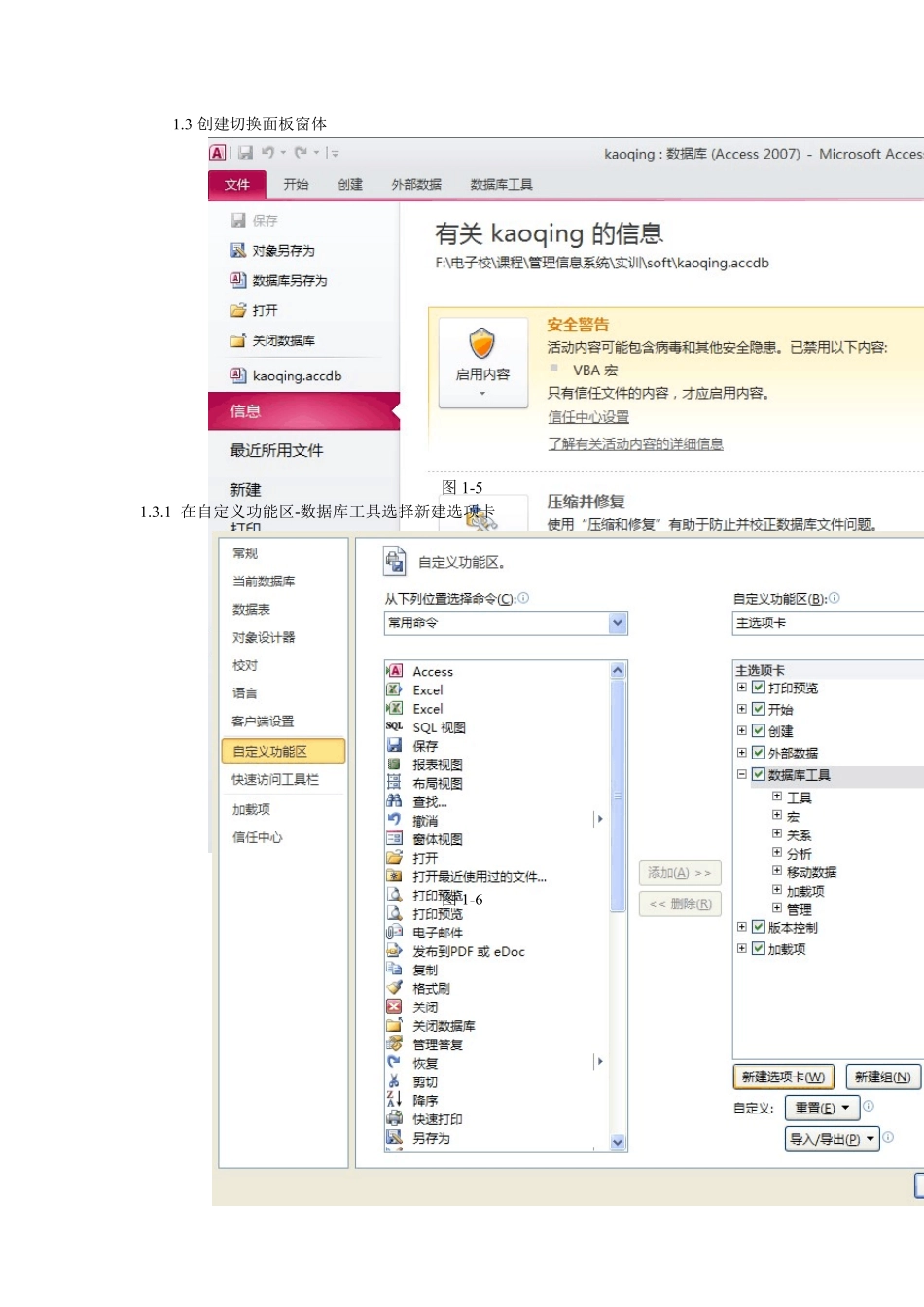This screenshot has height=1307, width=924.
Task: Open the 重置 dropdown button
Action: tap(822, 1108)
